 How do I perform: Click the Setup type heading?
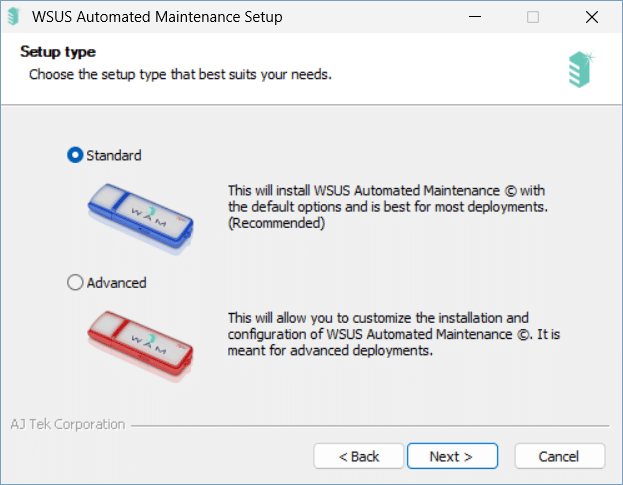58,52
